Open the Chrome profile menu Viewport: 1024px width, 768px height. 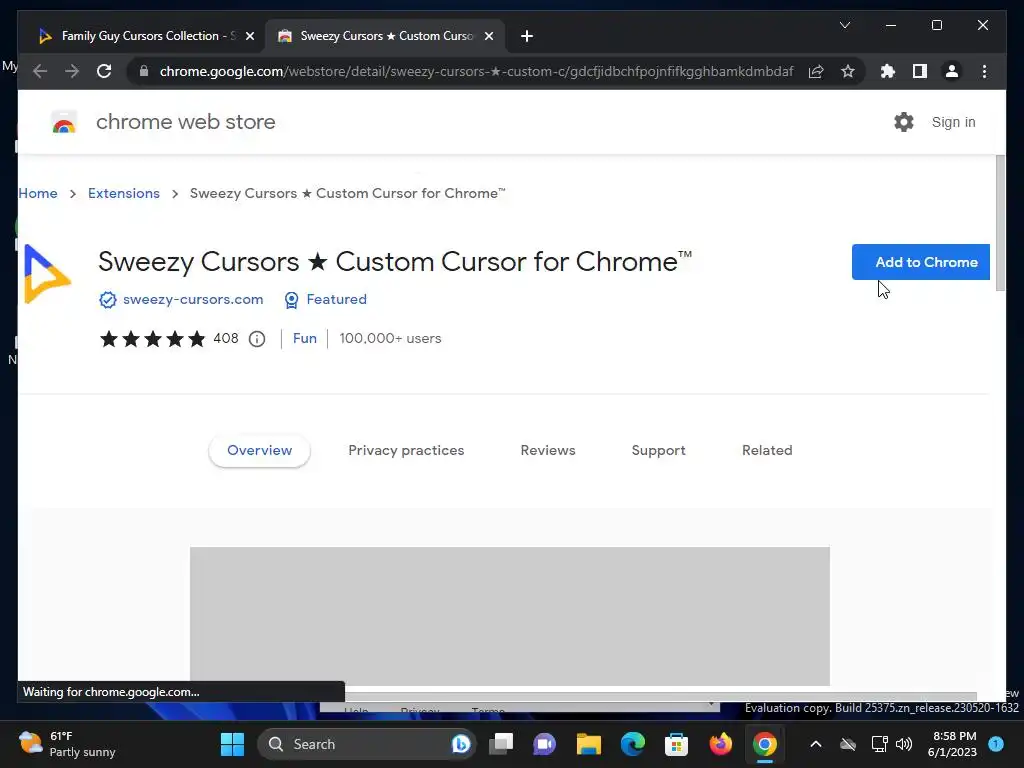[x=952, y=71]
